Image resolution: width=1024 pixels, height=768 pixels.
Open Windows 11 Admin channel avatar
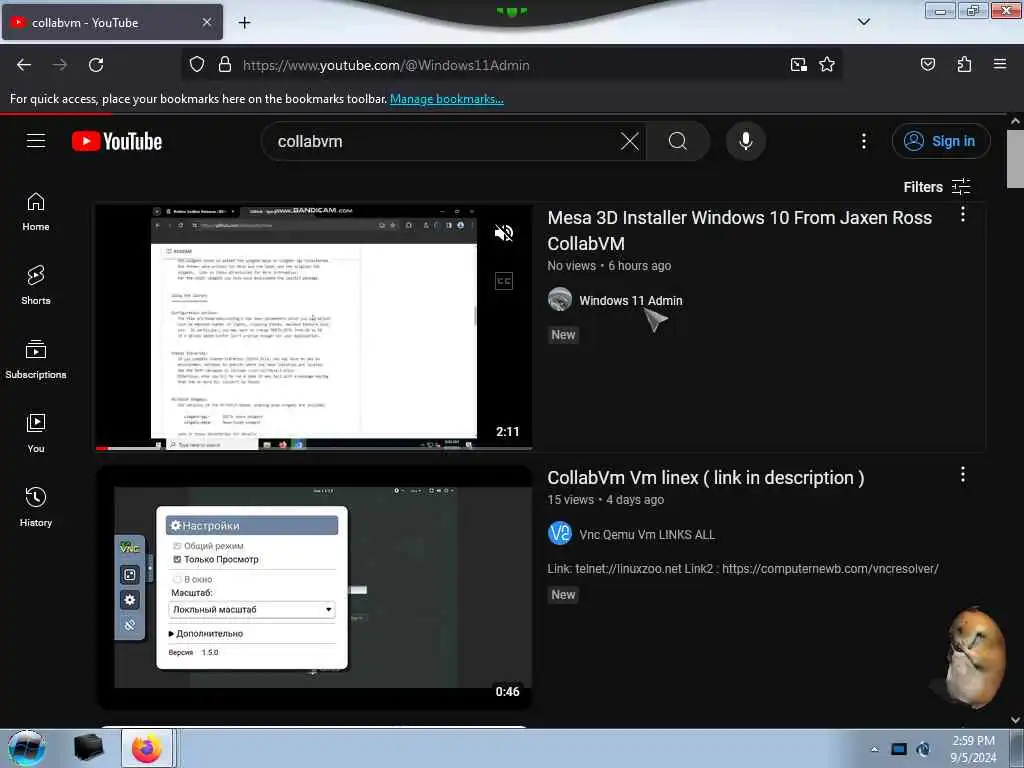pos(560,300)
